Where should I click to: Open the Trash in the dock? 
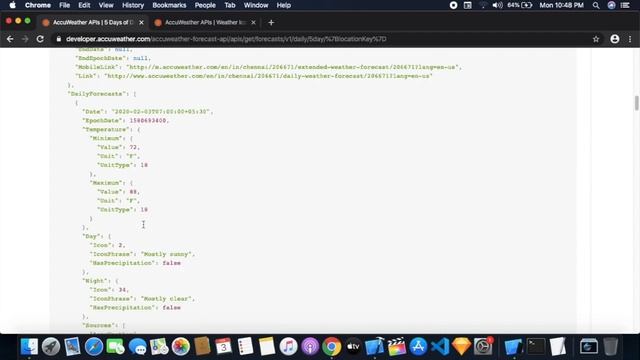click(611, 347)
